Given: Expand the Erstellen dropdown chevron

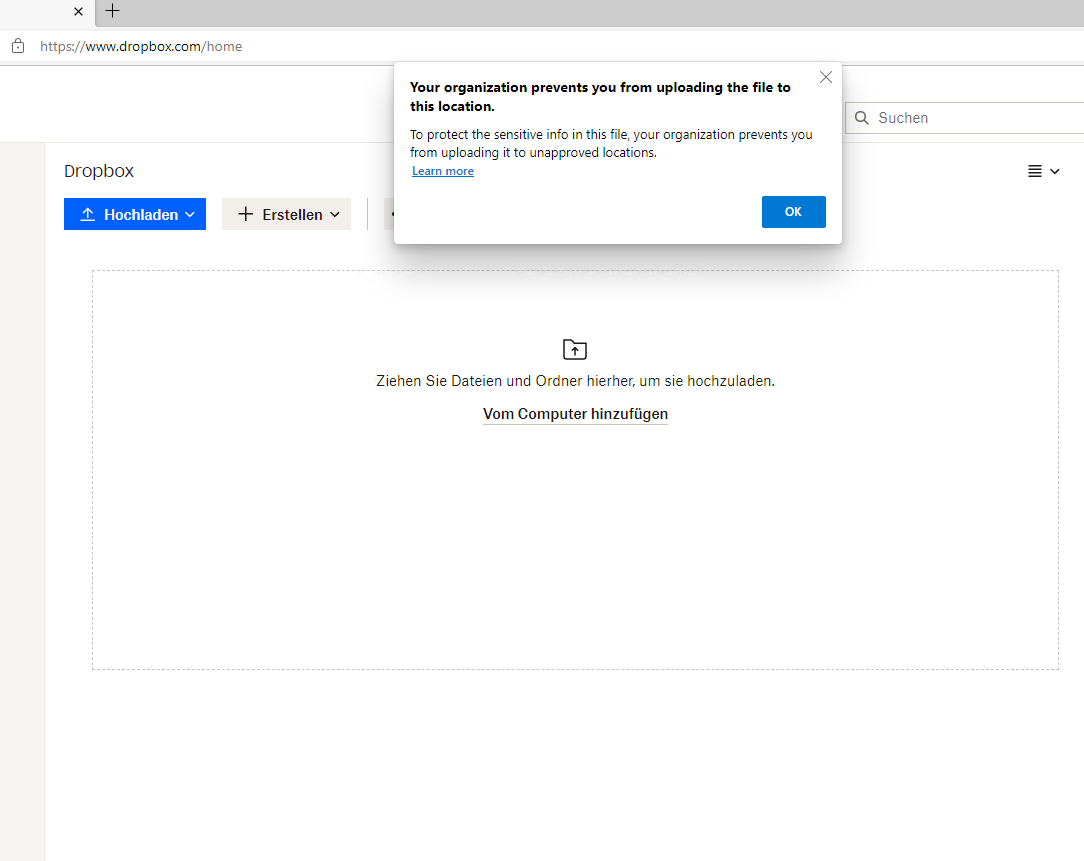Looking at the screenshot, I should pyautogui.click(x=335, y=215).
